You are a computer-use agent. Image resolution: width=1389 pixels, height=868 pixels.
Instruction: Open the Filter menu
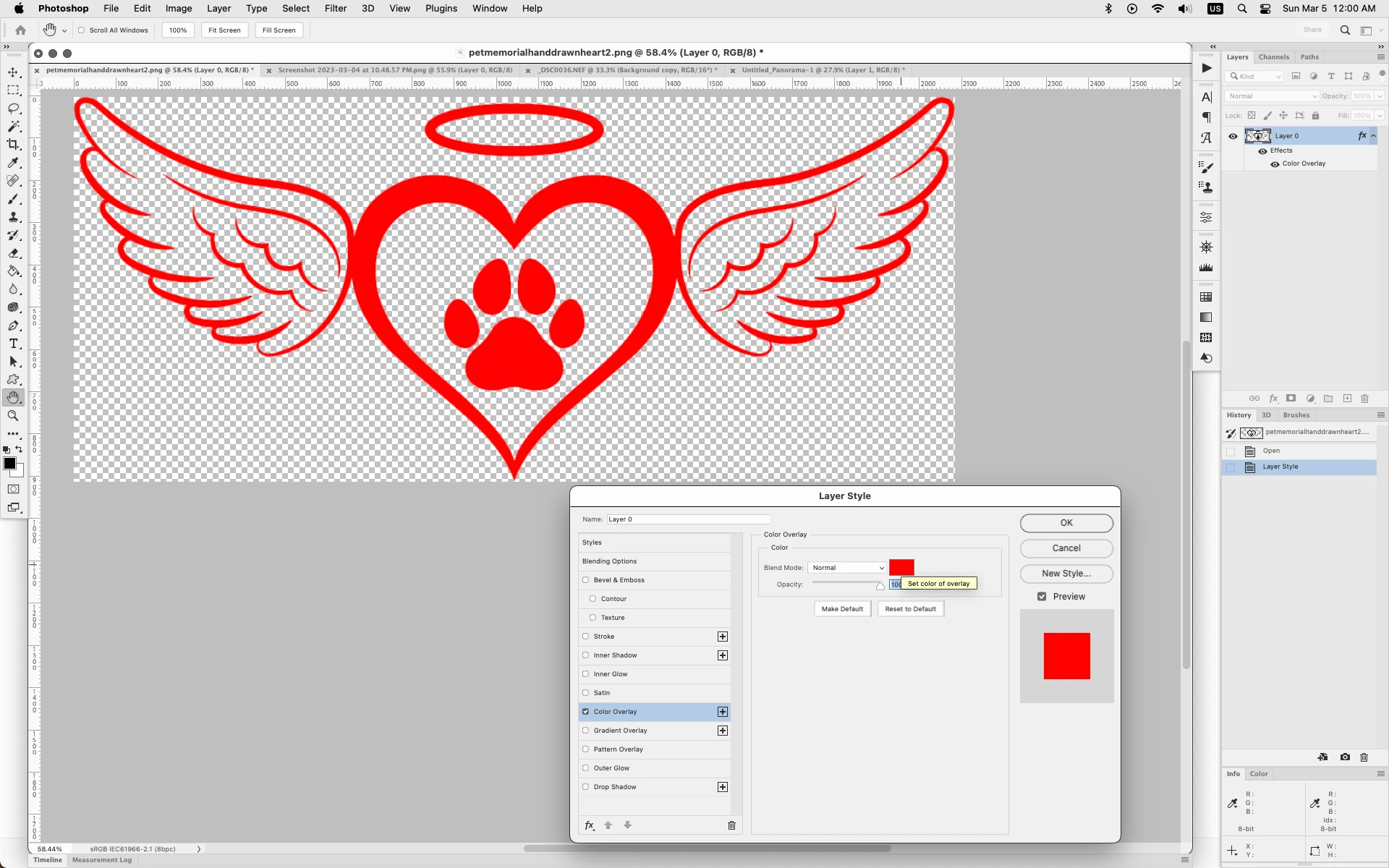335,9
